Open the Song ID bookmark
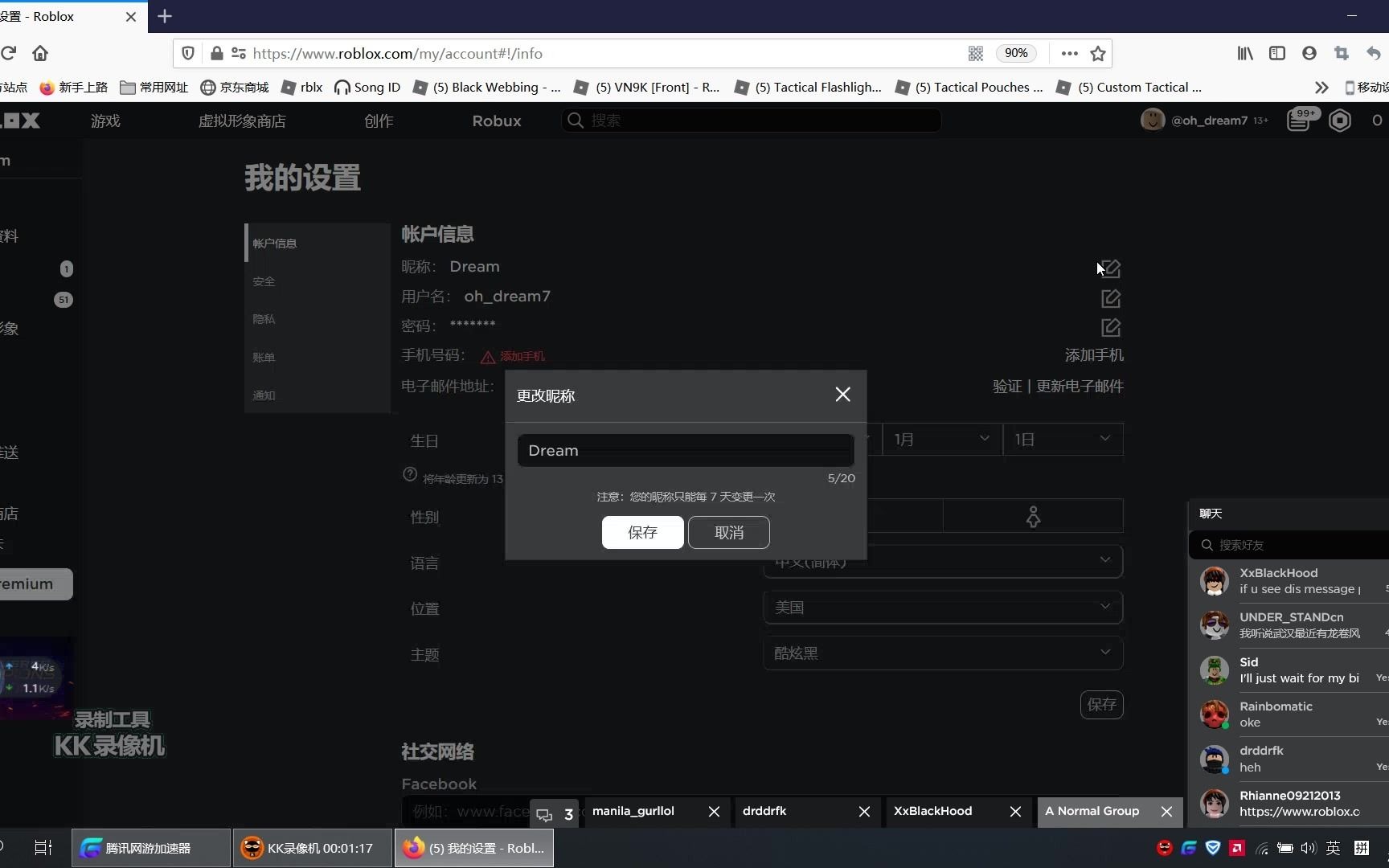The image size is (1389, 868). pyautogui.click(x=367, y=87)
